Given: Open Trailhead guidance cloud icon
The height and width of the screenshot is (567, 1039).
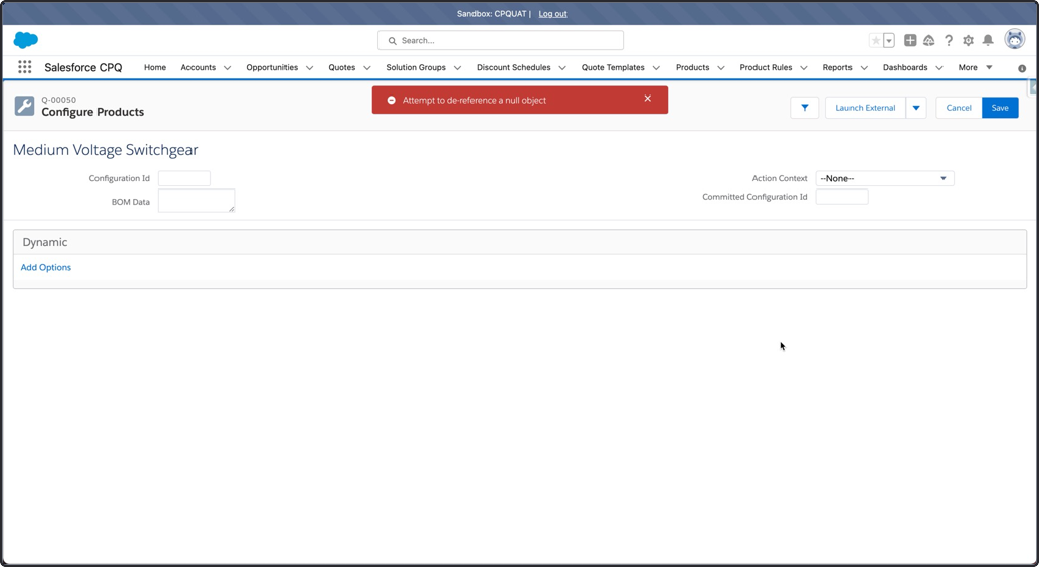Looking at the screenshot, I should (929, 40).
